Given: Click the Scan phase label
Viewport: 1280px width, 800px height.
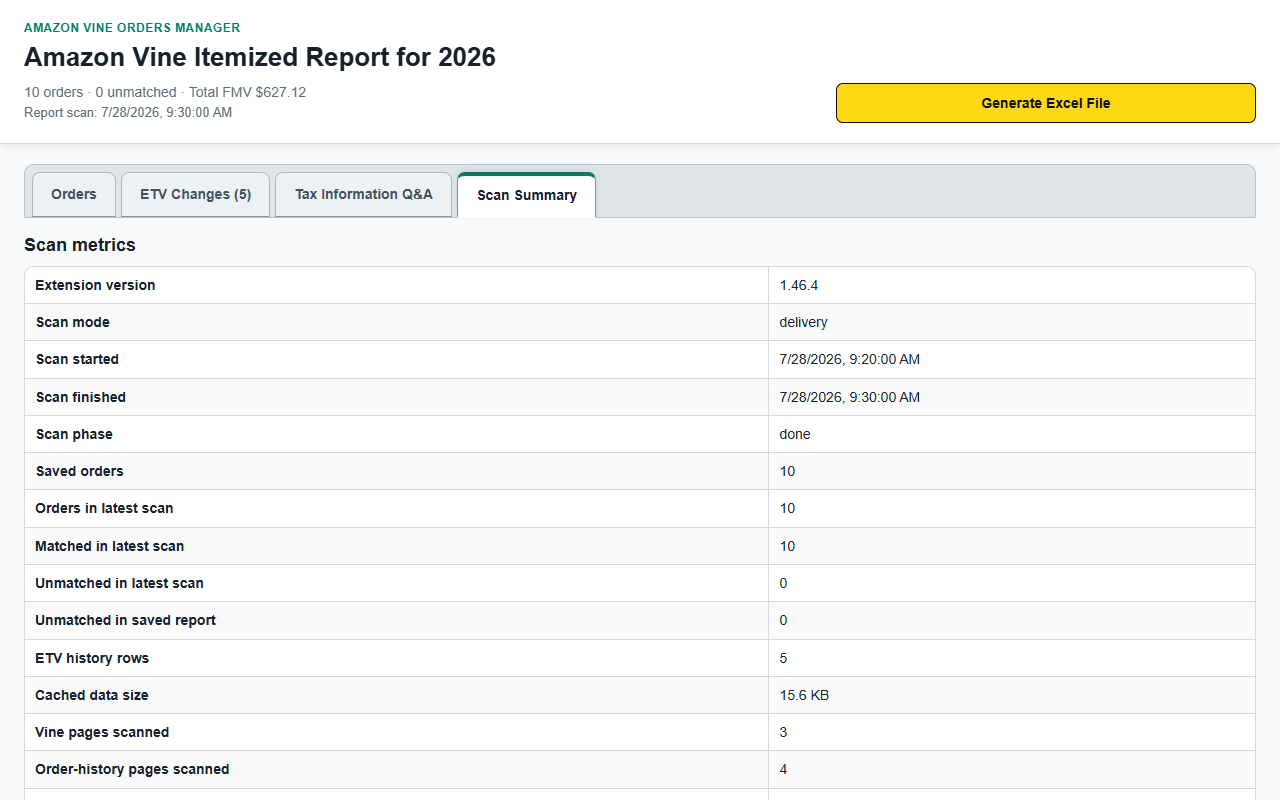Looking at the screenshot, I should pyautogui.click(x=74, y=434).
